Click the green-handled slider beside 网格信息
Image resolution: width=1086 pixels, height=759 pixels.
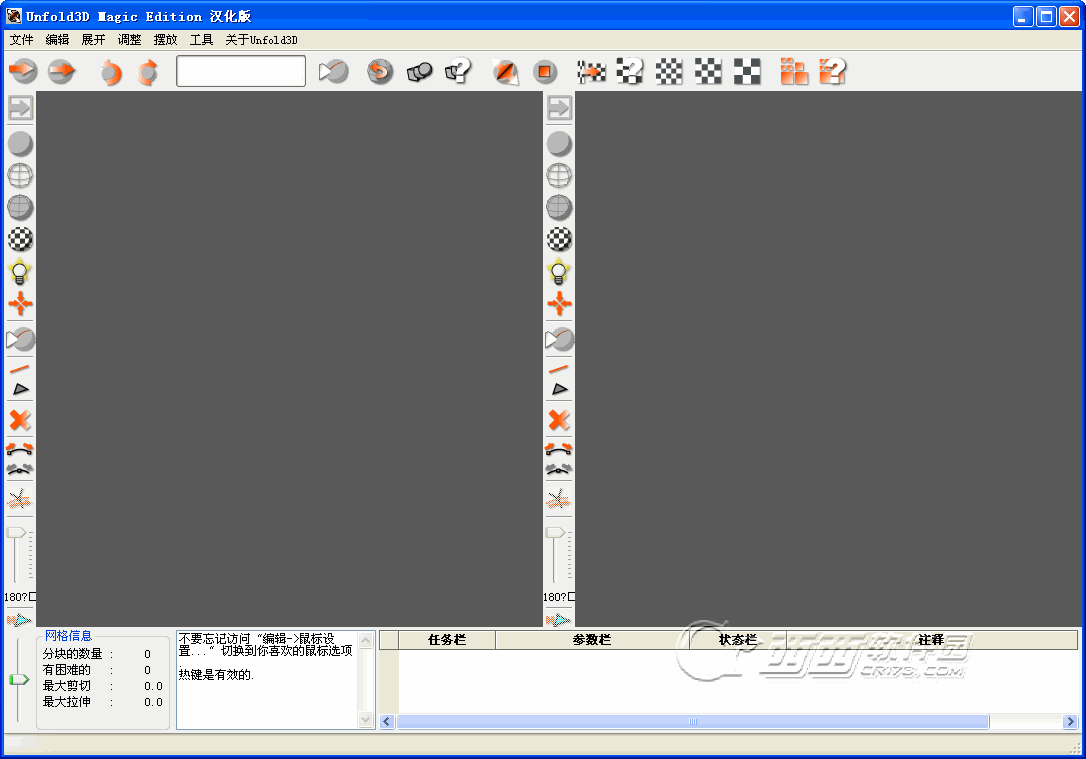pos(19,679)
